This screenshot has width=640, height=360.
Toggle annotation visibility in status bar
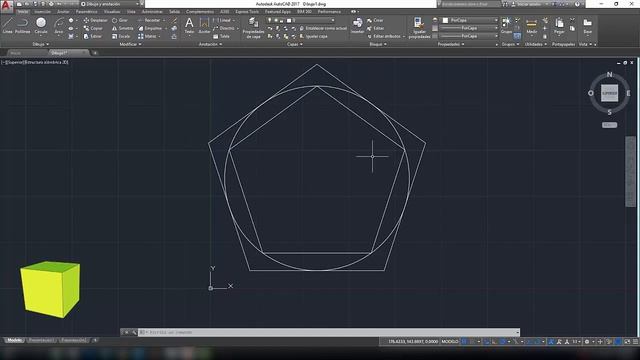pos(551,342)
